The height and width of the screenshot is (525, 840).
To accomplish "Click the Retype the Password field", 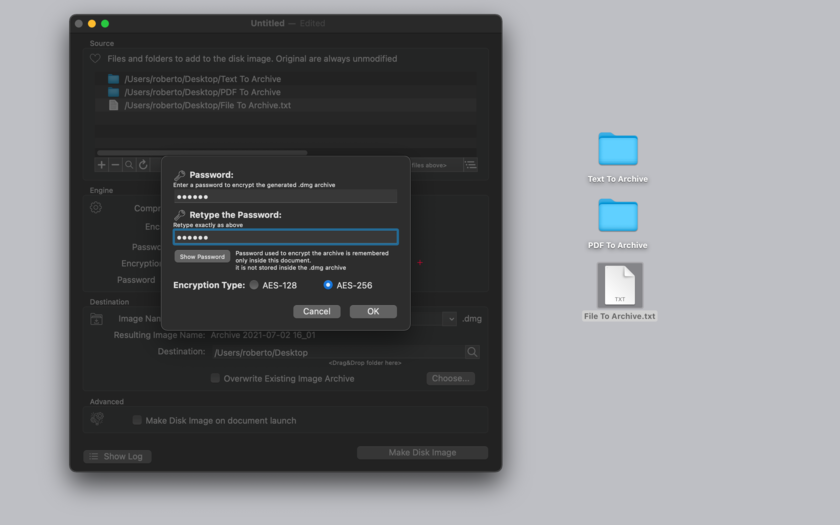I will 286,237.
